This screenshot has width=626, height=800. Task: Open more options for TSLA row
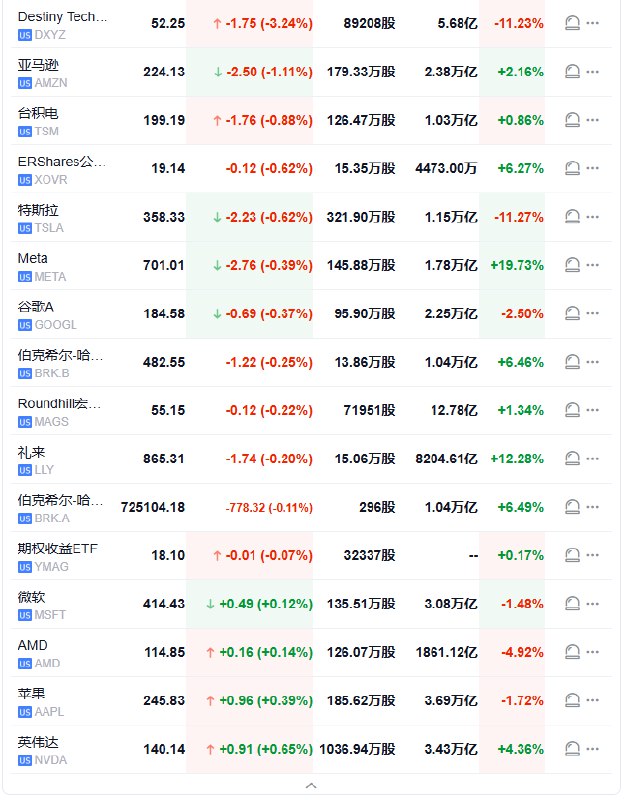(x=592, y=217)
